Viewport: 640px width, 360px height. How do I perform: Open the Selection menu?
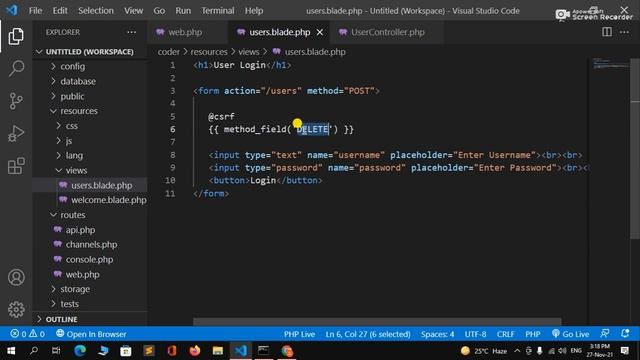96,11
